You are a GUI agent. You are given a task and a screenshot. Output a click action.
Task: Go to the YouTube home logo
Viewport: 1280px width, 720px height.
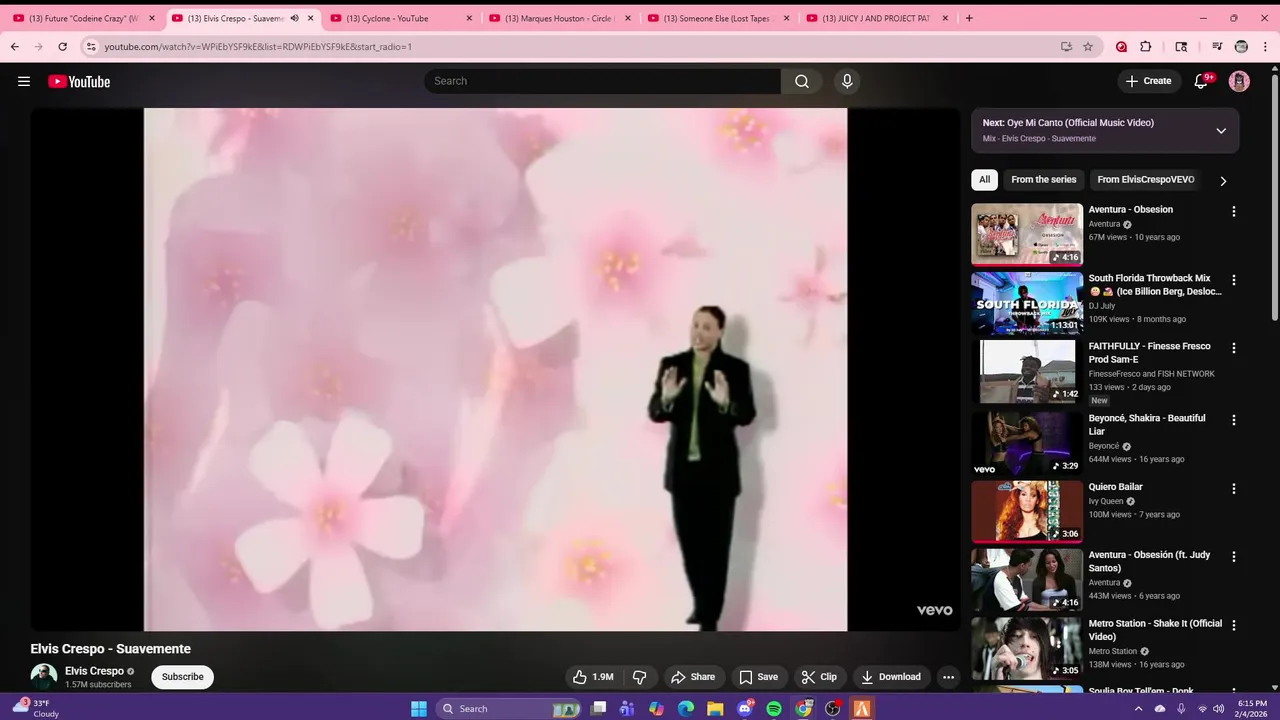(x=79, y=81)
